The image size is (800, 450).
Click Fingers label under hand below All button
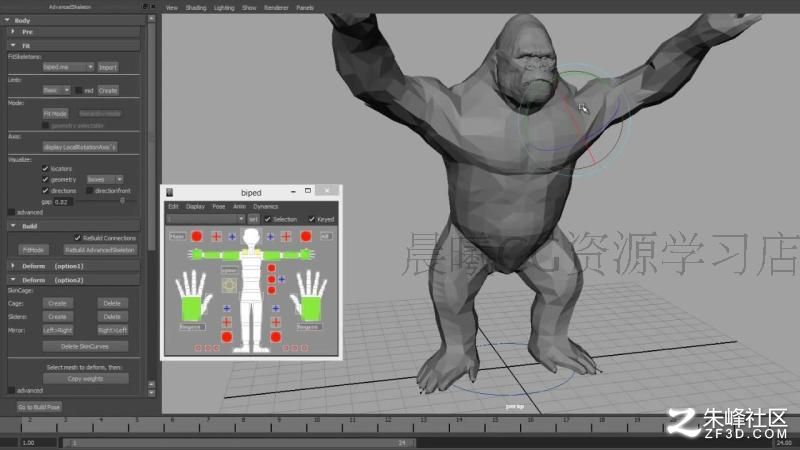(x=308, y=327)
